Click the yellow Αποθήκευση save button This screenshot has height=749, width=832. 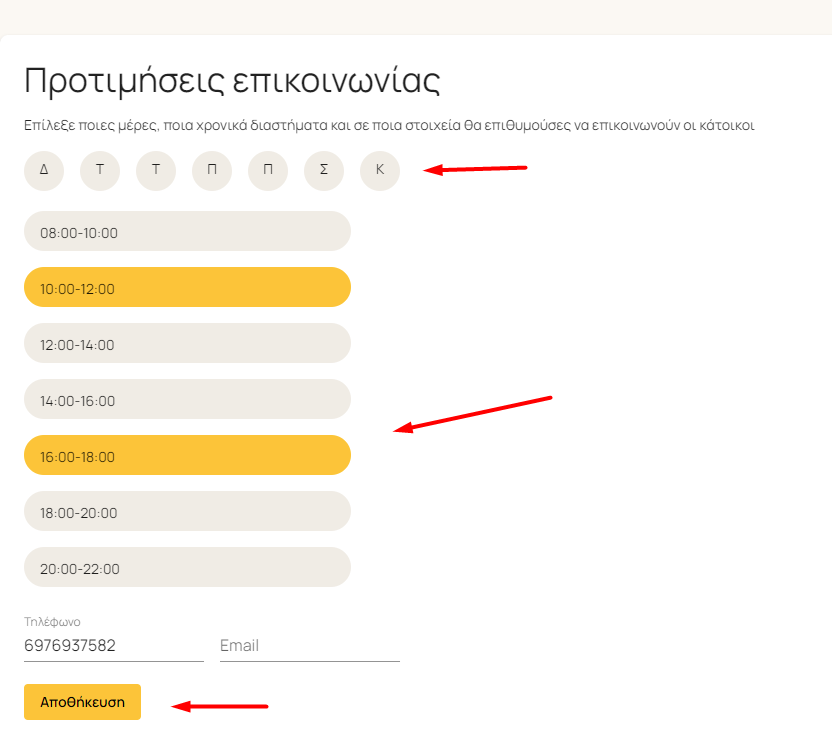pyautogui.click(x=82, y=702)
